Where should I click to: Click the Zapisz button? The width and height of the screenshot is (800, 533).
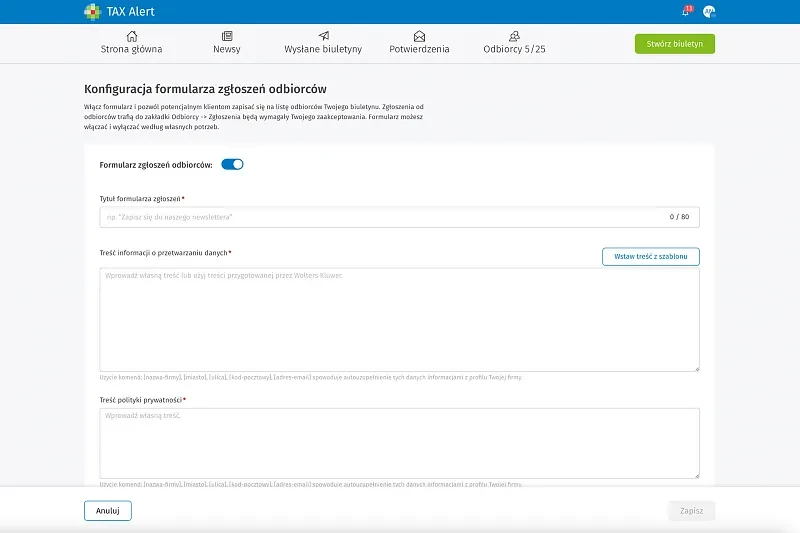[x=691, y=511]
